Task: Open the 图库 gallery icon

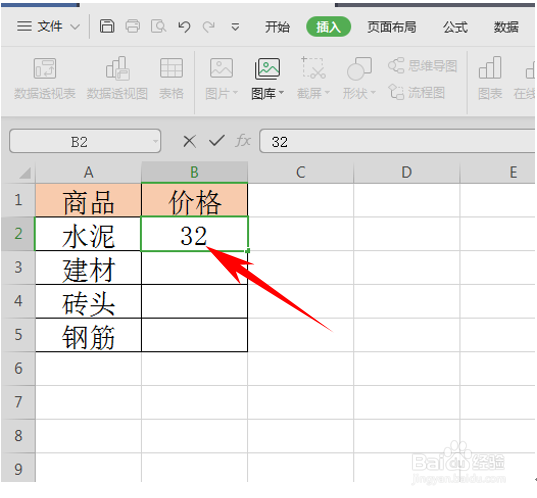Action: tap(267, 68)
